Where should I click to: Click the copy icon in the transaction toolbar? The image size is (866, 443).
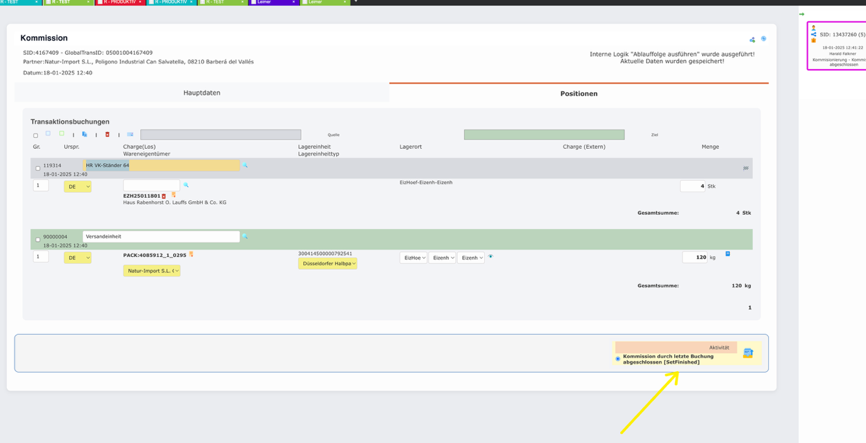[x=84, y=134]
